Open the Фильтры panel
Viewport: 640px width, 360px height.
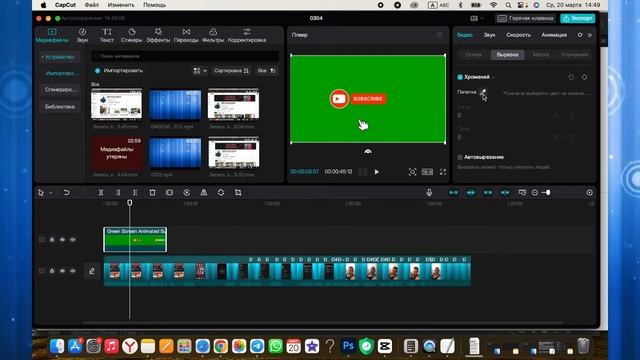[213, 35]
